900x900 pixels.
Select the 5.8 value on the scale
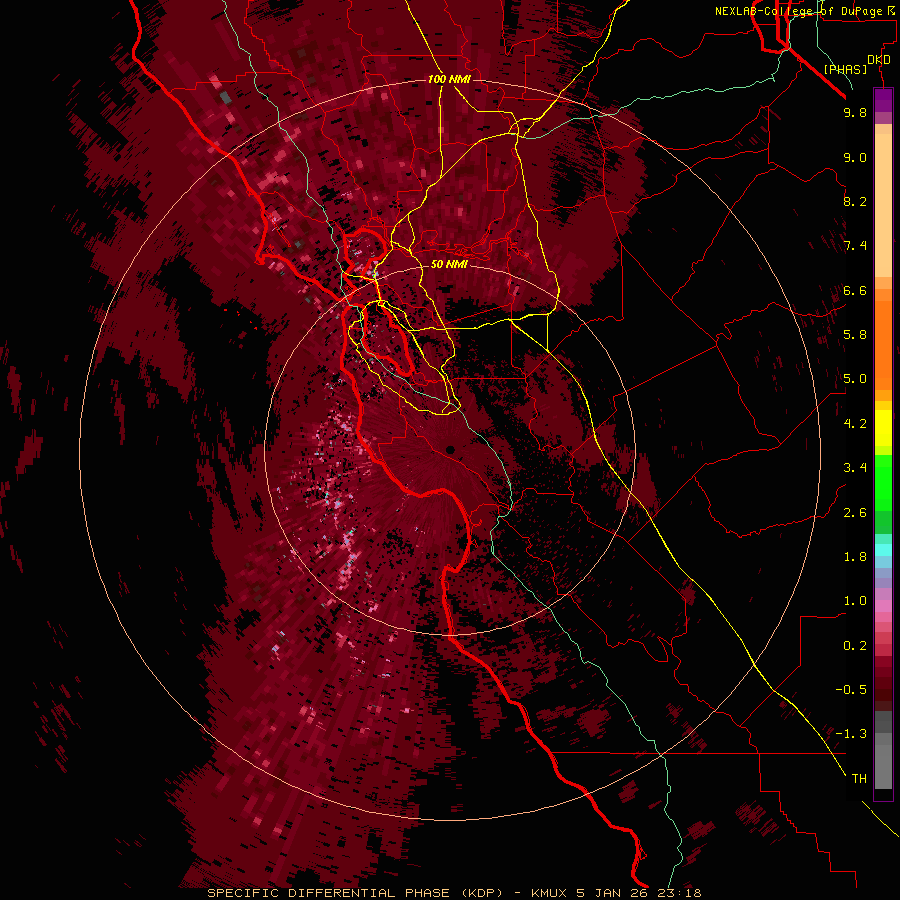tap(855, 335)
